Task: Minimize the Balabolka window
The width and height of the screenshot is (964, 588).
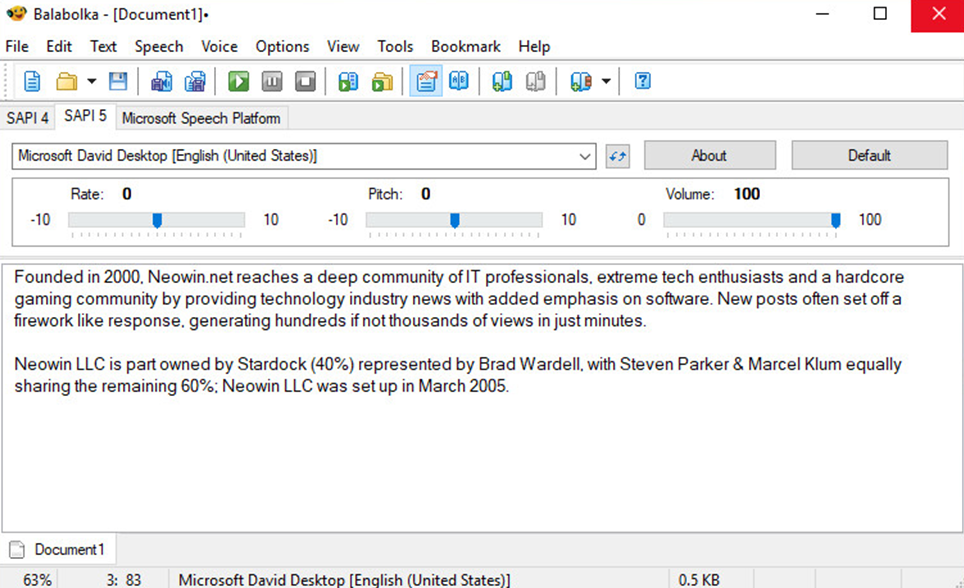Action: coord(822,14)
